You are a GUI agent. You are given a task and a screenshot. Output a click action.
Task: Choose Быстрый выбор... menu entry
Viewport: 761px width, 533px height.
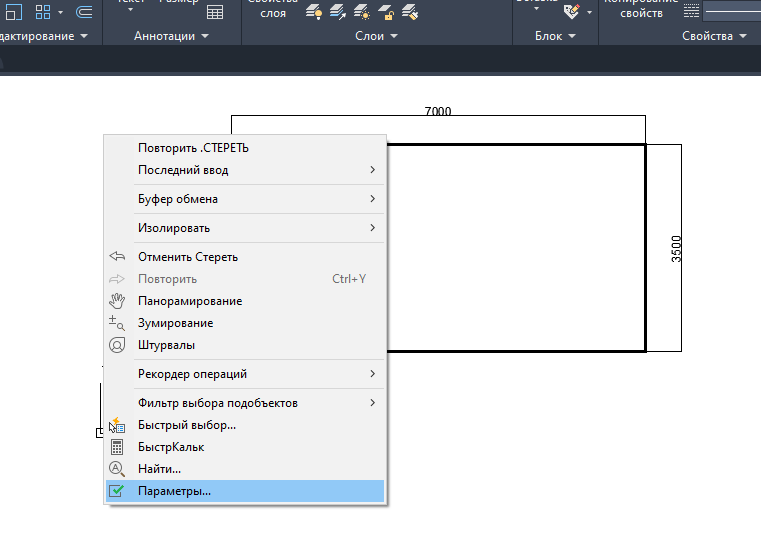pos(245,425)
